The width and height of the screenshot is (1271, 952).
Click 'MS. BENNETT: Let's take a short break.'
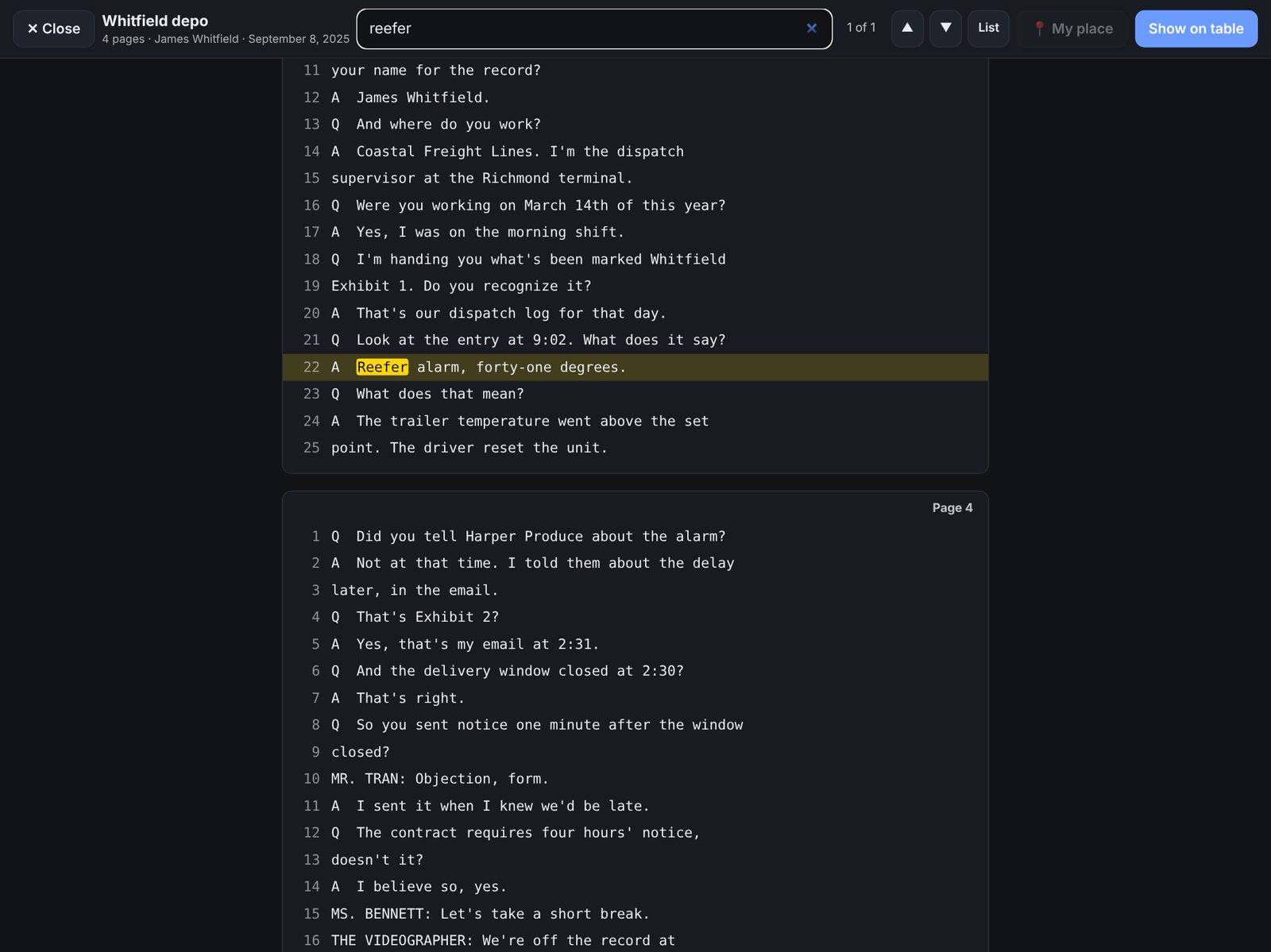[635, 914]
